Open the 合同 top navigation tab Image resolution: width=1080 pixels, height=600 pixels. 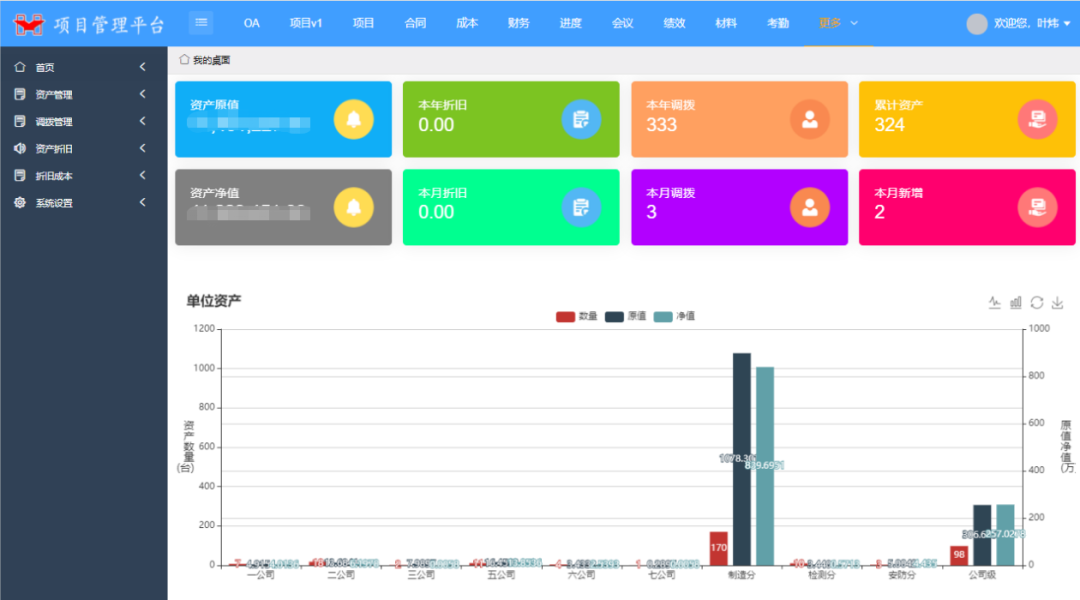415,23
